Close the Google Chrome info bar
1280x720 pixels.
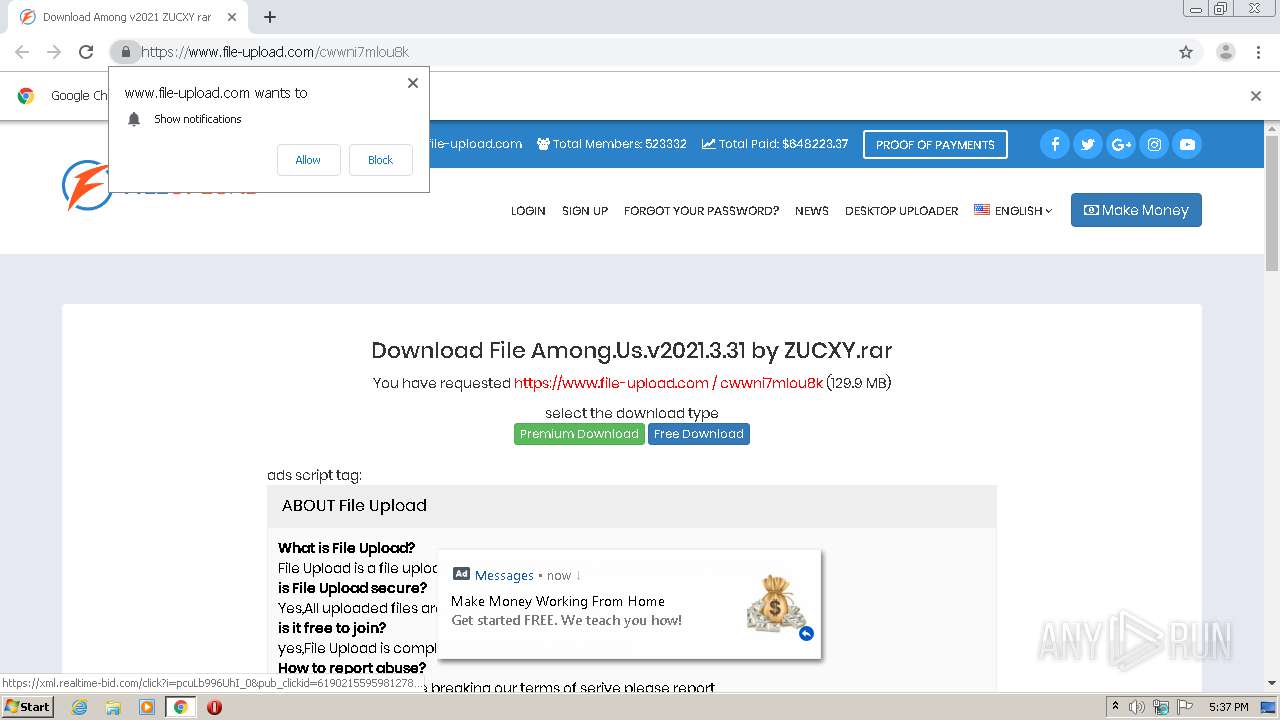(1256, 96)
